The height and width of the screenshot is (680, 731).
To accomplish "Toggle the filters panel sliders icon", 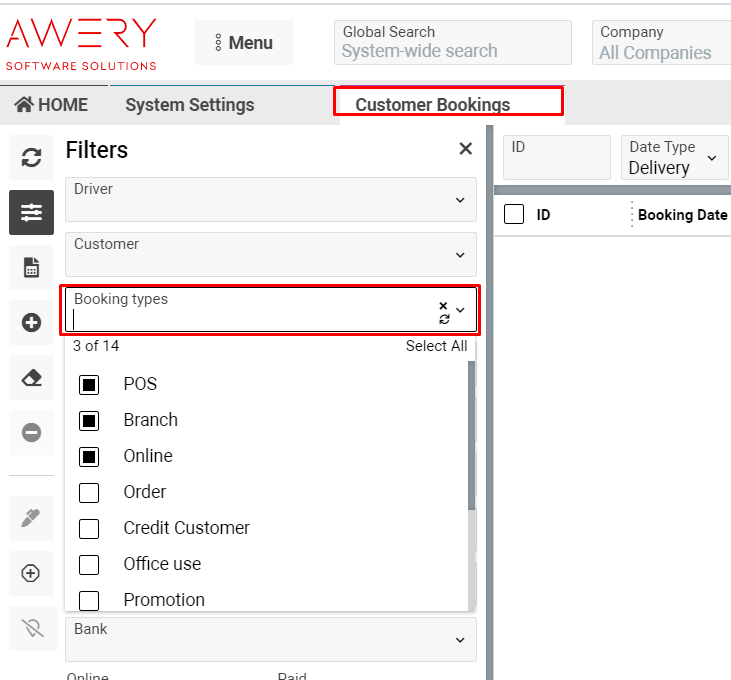I will pyautogui.click(x=31, y=212).
